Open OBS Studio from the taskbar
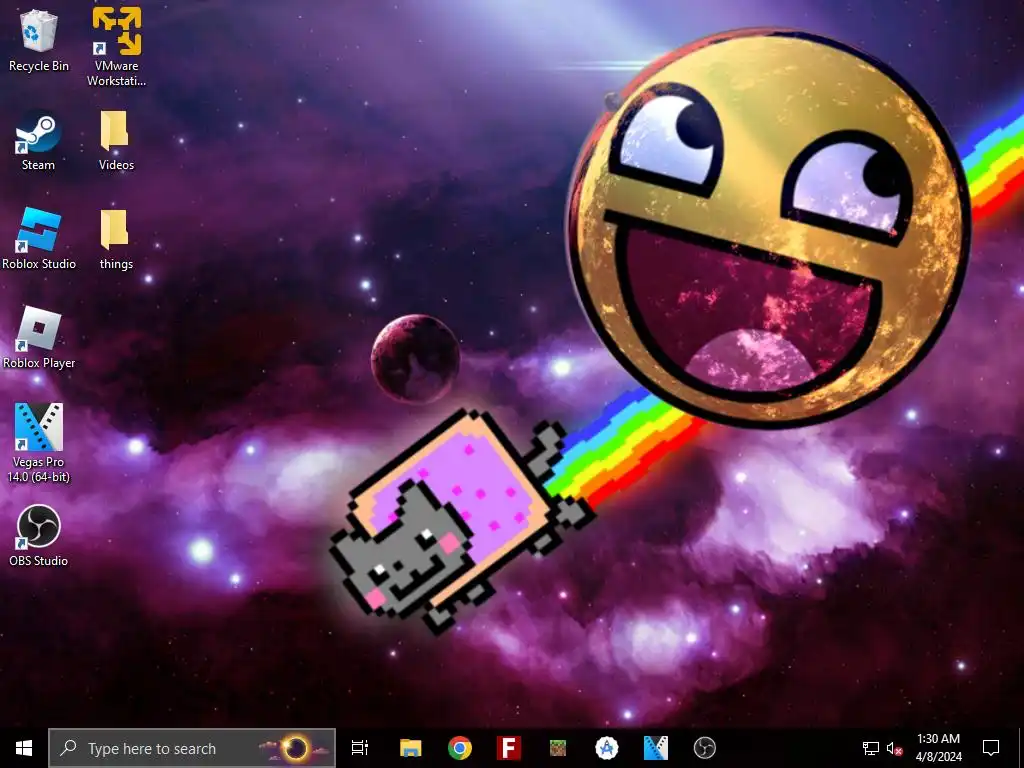This screenshot has height=768, width=1024. point(705,748)
